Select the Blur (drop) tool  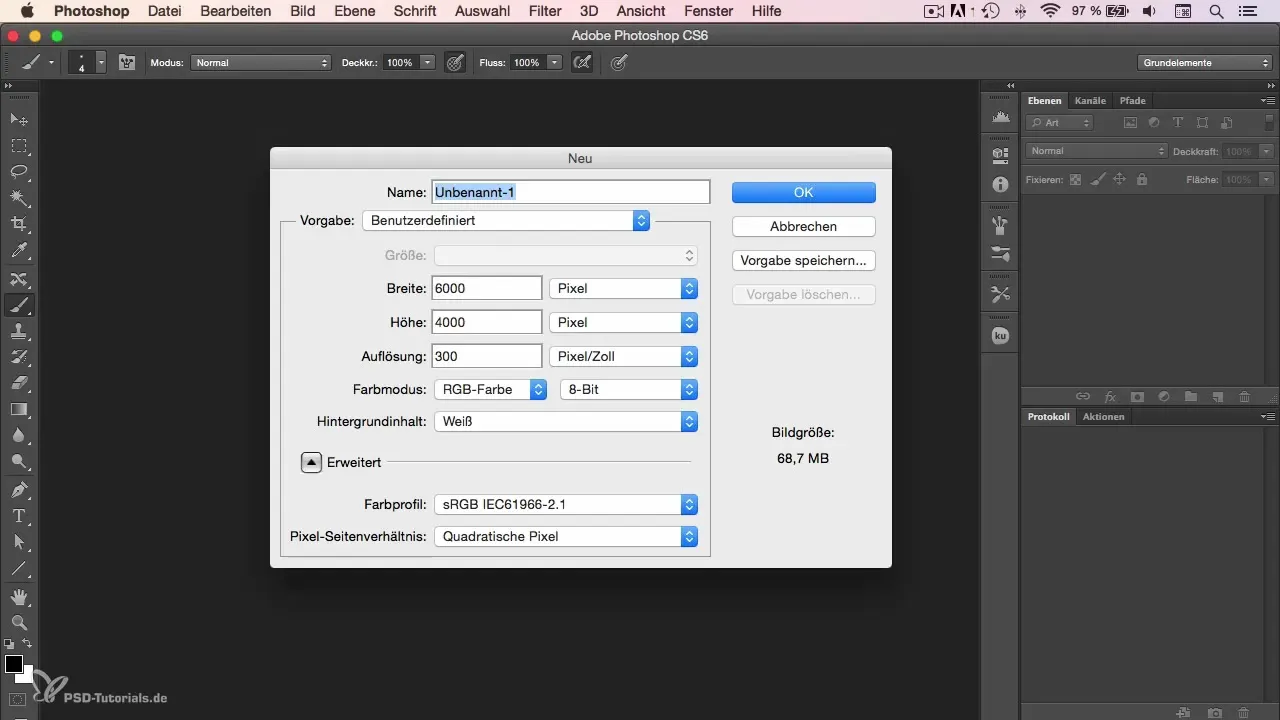(18, 435)
